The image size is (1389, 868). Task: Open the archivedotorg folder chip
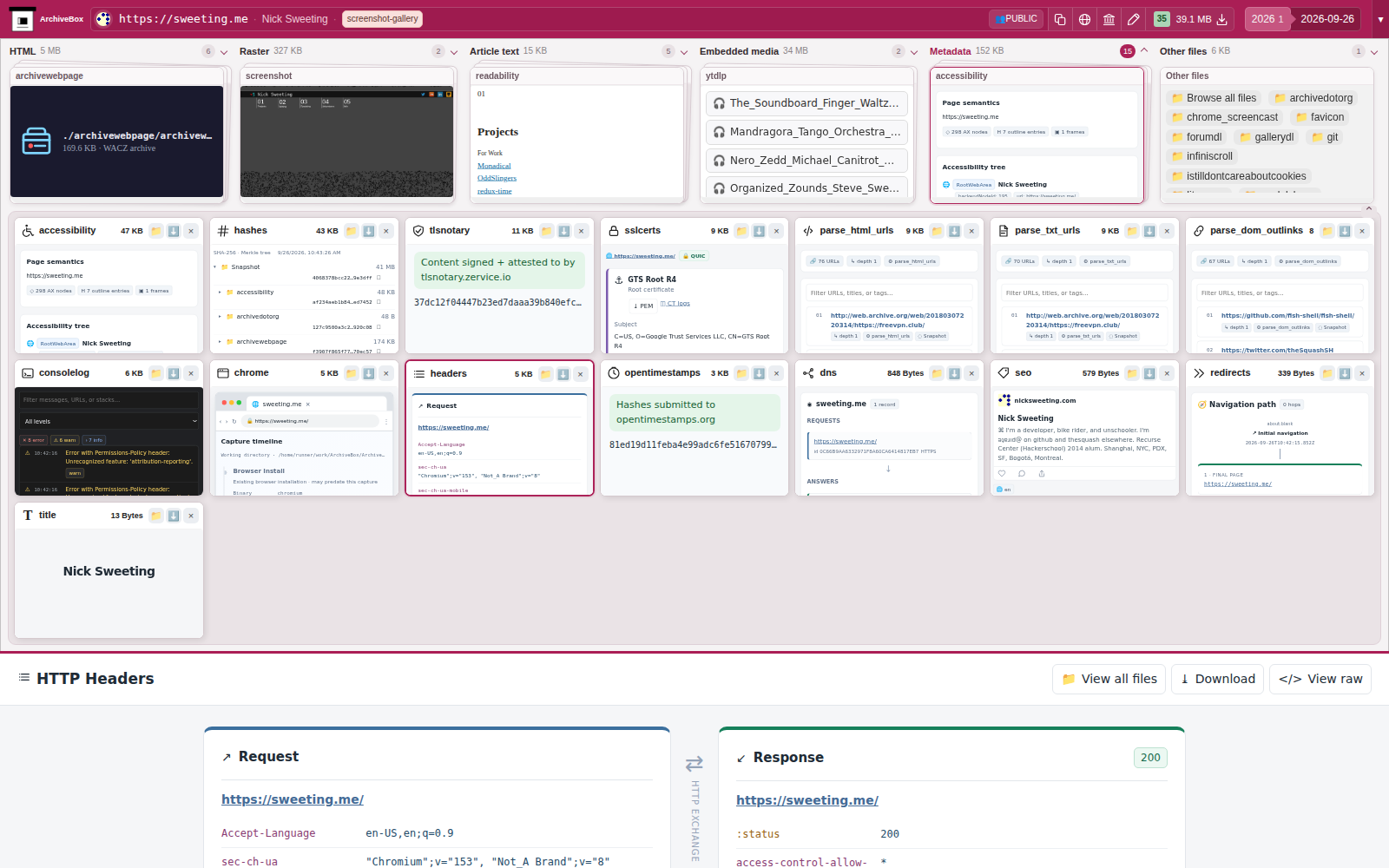tap(1313, 98)
